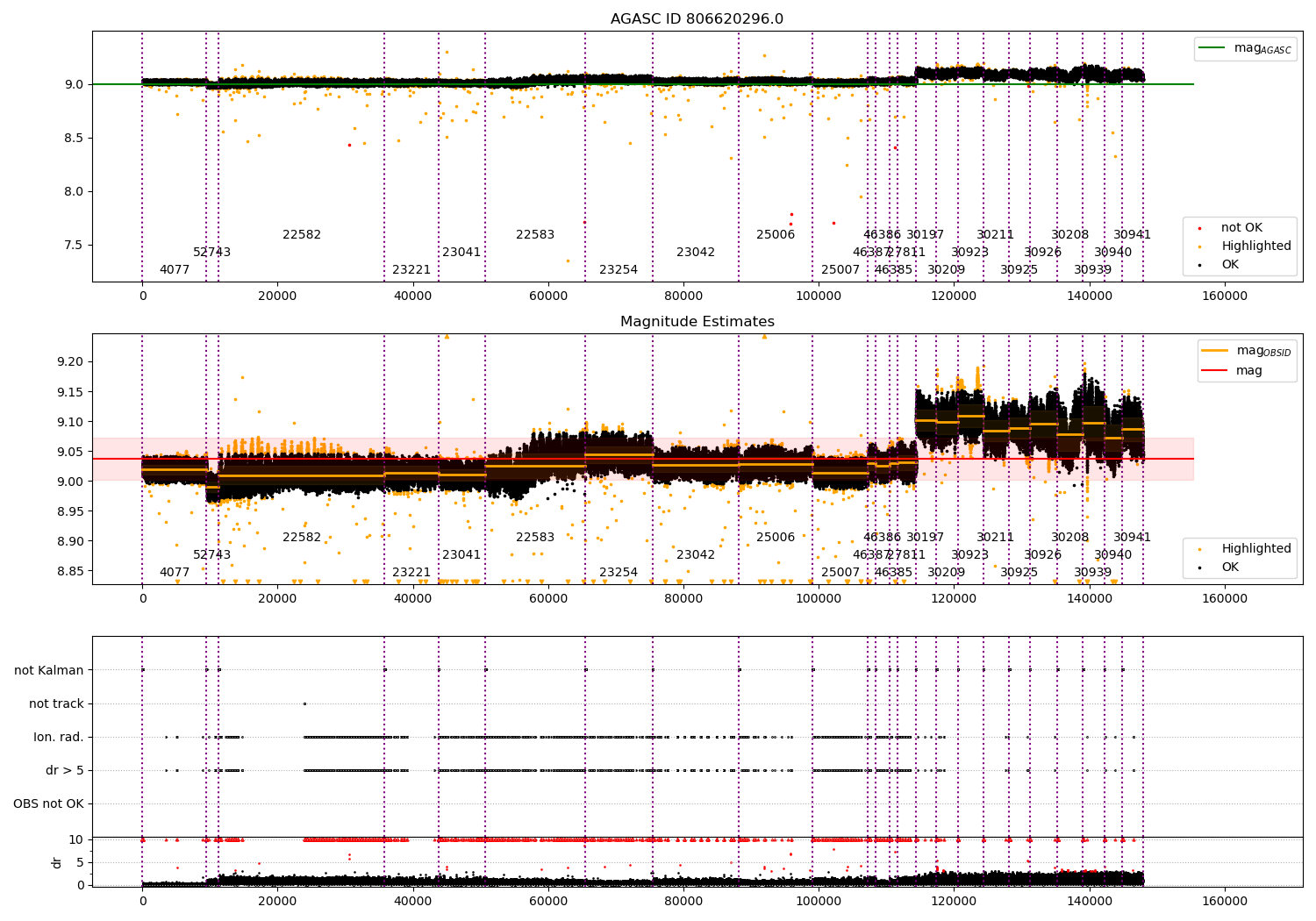The width and height of the screenshot is (1316, 921).
Task: Click obsid label 4077 in top plot
Action: coord(175,270)
